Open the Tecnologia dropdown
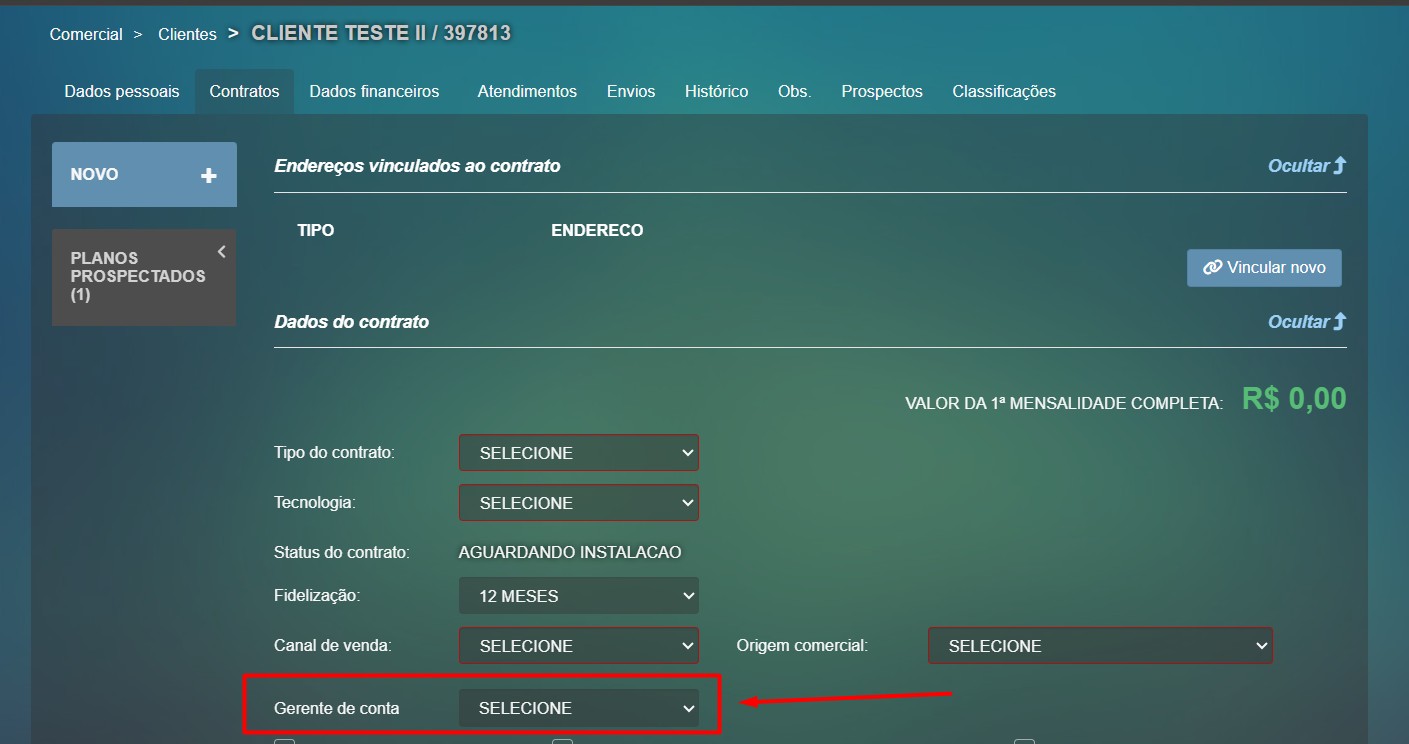Viewport: 1409px width, 744px height. (x=578, y=503)
